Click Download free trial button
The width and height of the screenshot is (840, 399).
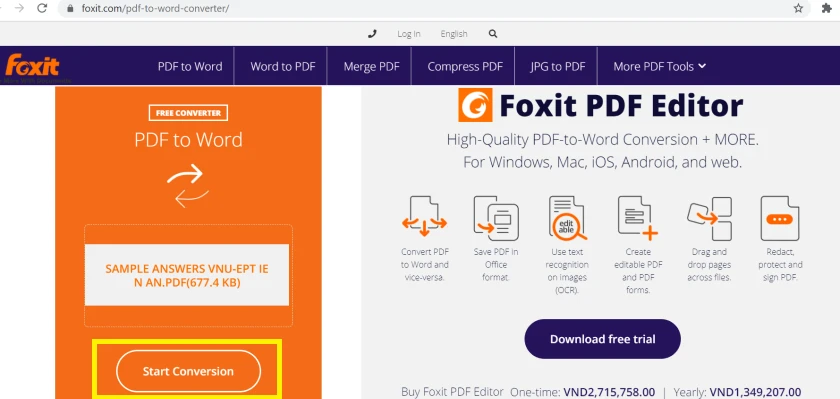602,339
